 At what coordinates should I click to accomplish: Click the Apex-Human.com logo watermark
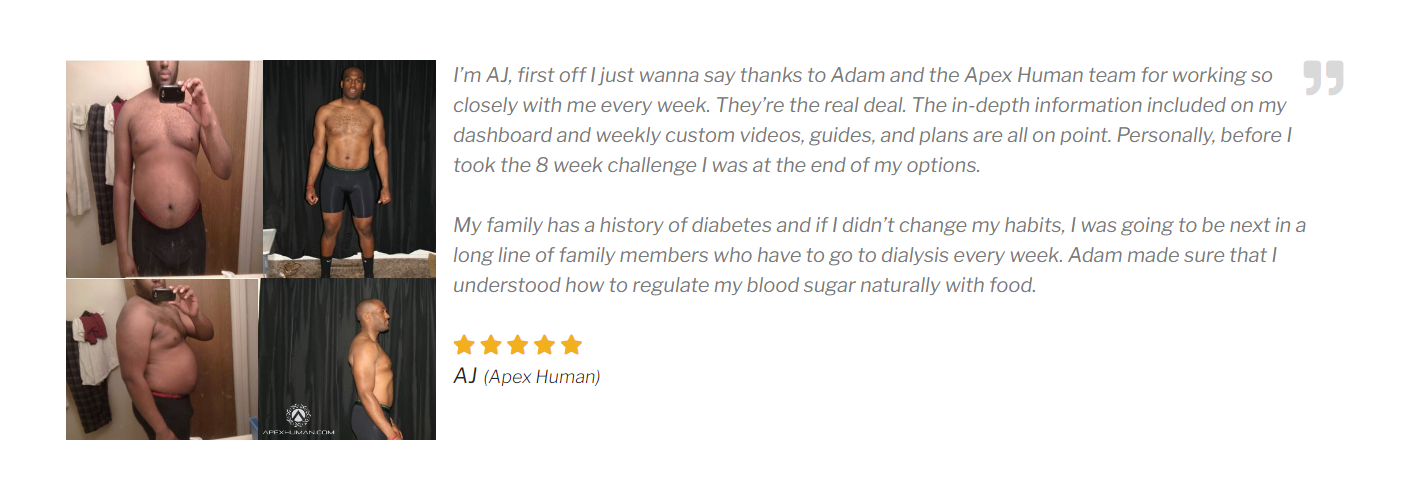click(x=298, y=420)
